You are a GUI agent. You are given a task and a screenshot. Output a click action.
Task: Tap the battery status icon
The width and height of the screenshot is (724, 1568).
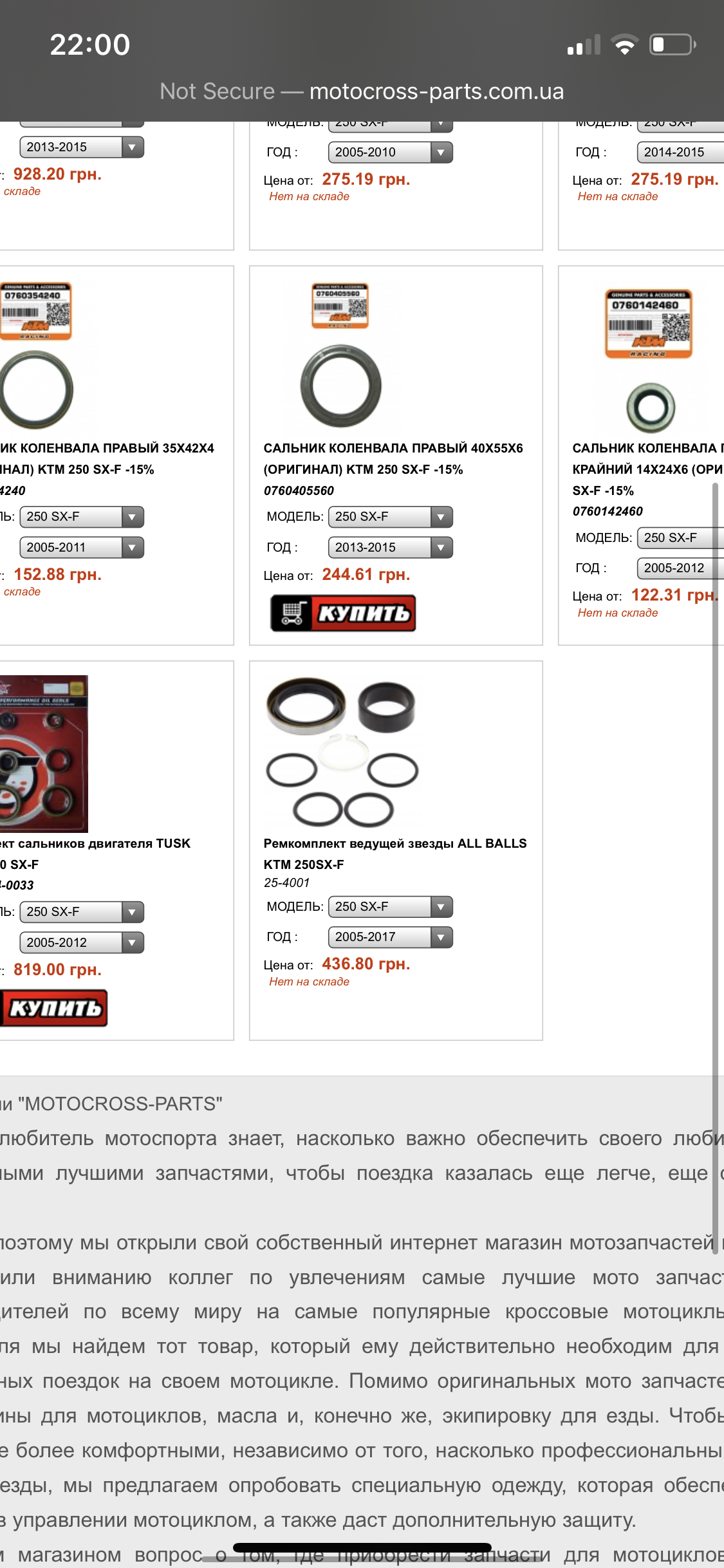673,44
